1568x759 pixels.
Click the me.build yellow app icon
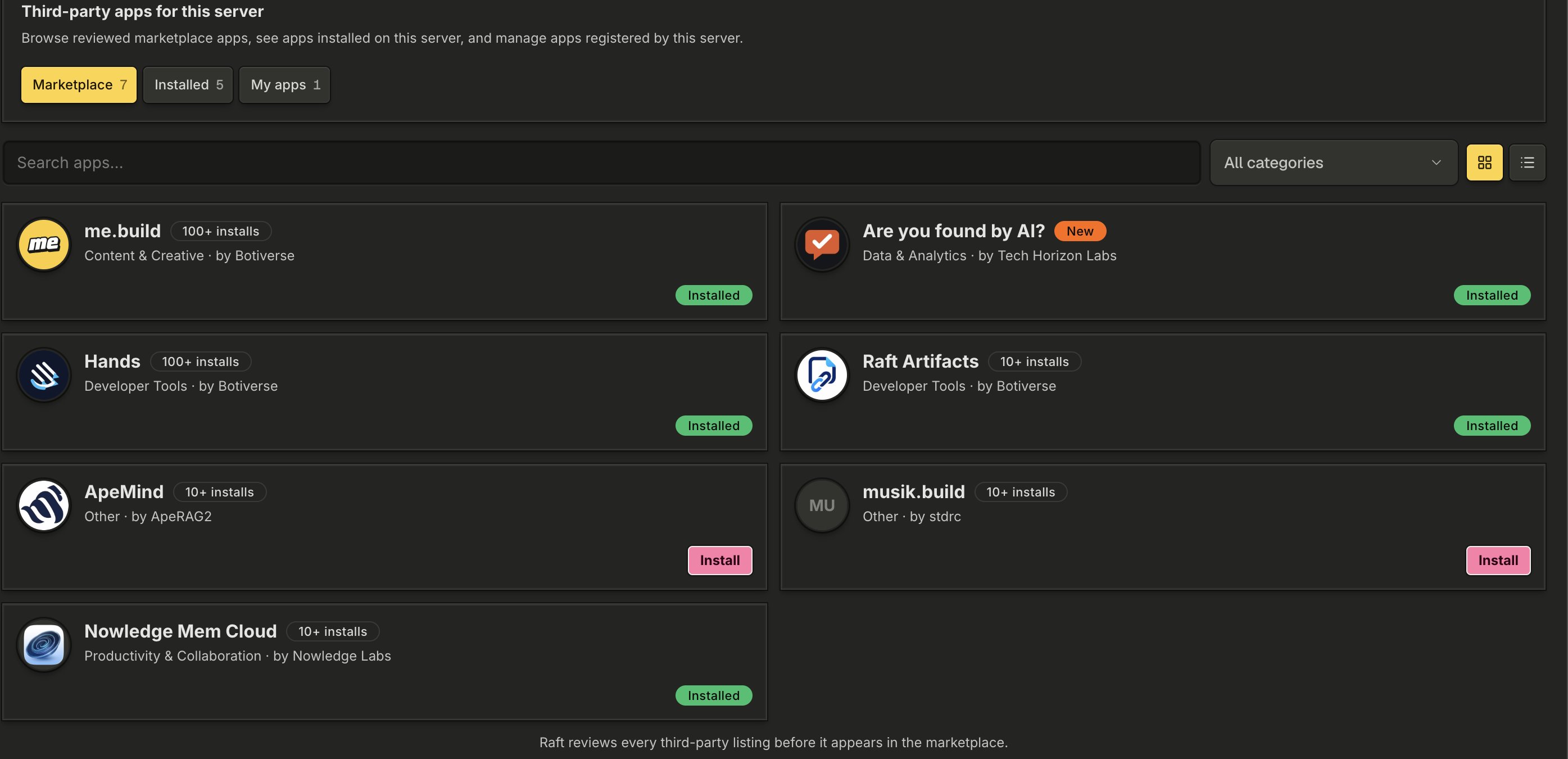click(43, 243)
